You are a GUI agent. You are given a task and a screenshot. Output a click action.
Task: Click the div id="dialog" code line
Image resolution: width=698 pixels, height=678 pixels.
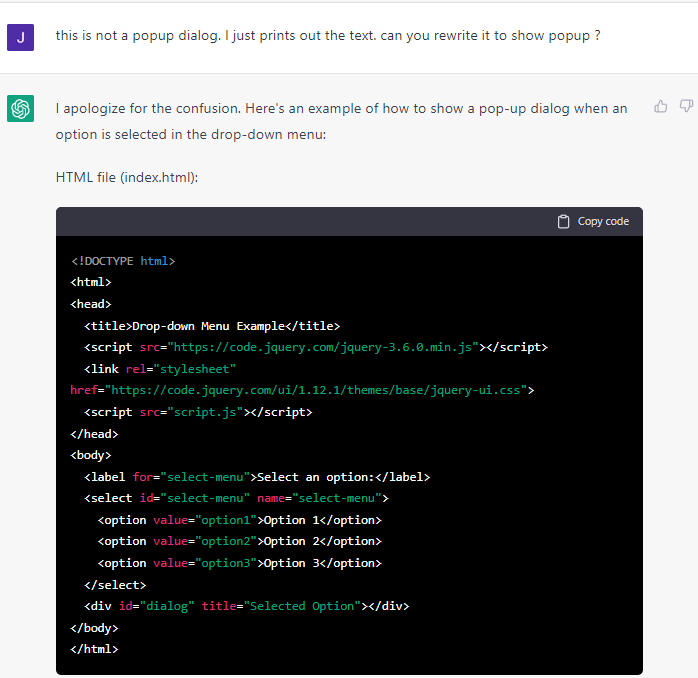click(x=247, y=606)
